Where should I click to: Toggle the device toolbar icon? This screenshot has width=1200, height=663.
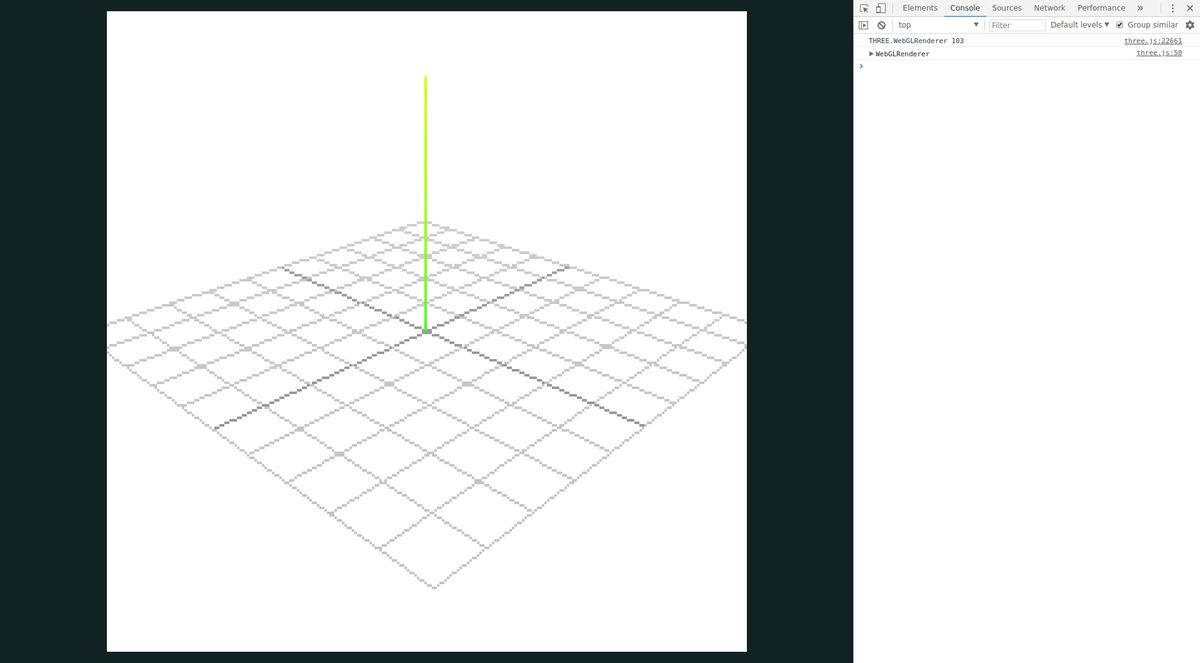[880, 8]
